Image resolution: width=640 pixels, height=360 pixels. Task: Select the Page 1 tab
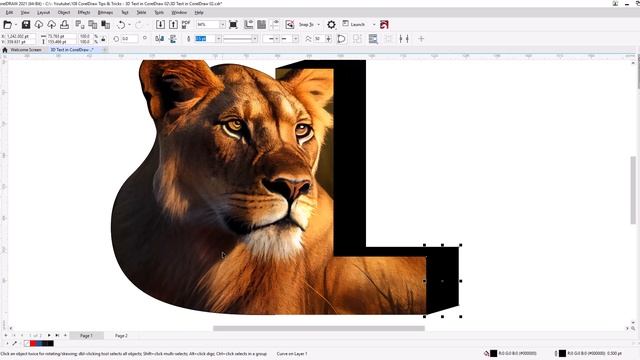86,336
